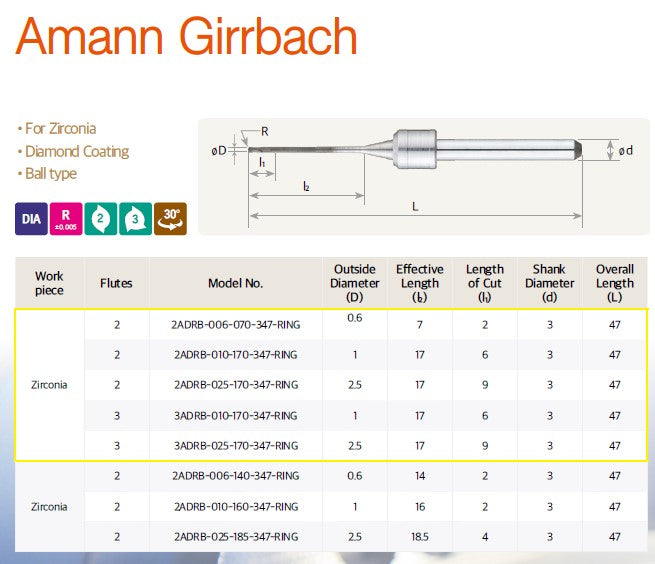655x564 pixels.
Task: Select model 2ADRB-025-170-347-RING
Action: (236, 385)
